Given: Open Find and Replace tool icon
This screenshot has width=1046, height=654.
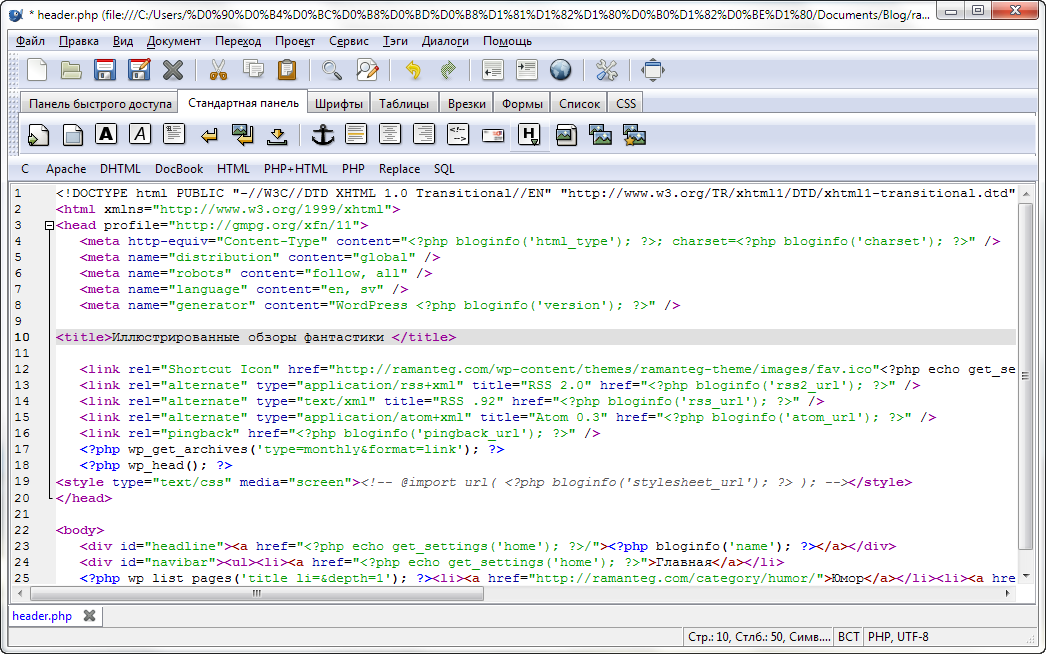Looking at the screenshot, I should point(368,70).
